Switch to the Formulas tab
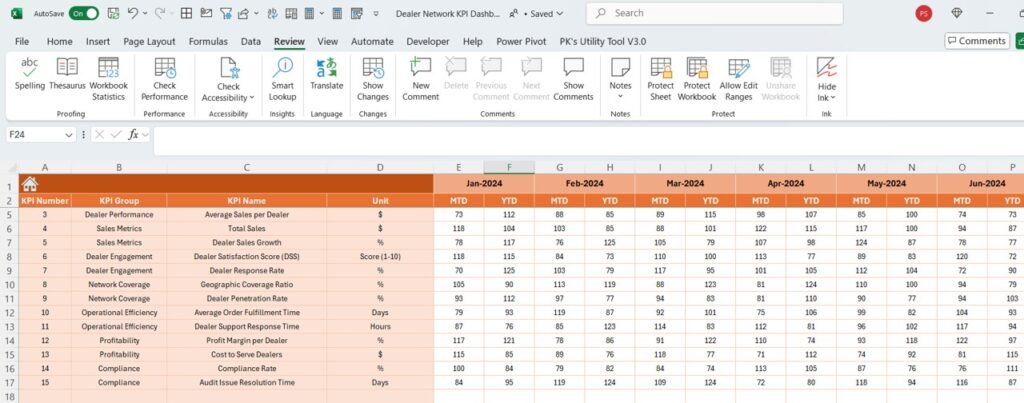The image size is (1024, 403). pyautogui.click(x=208, y=42)
